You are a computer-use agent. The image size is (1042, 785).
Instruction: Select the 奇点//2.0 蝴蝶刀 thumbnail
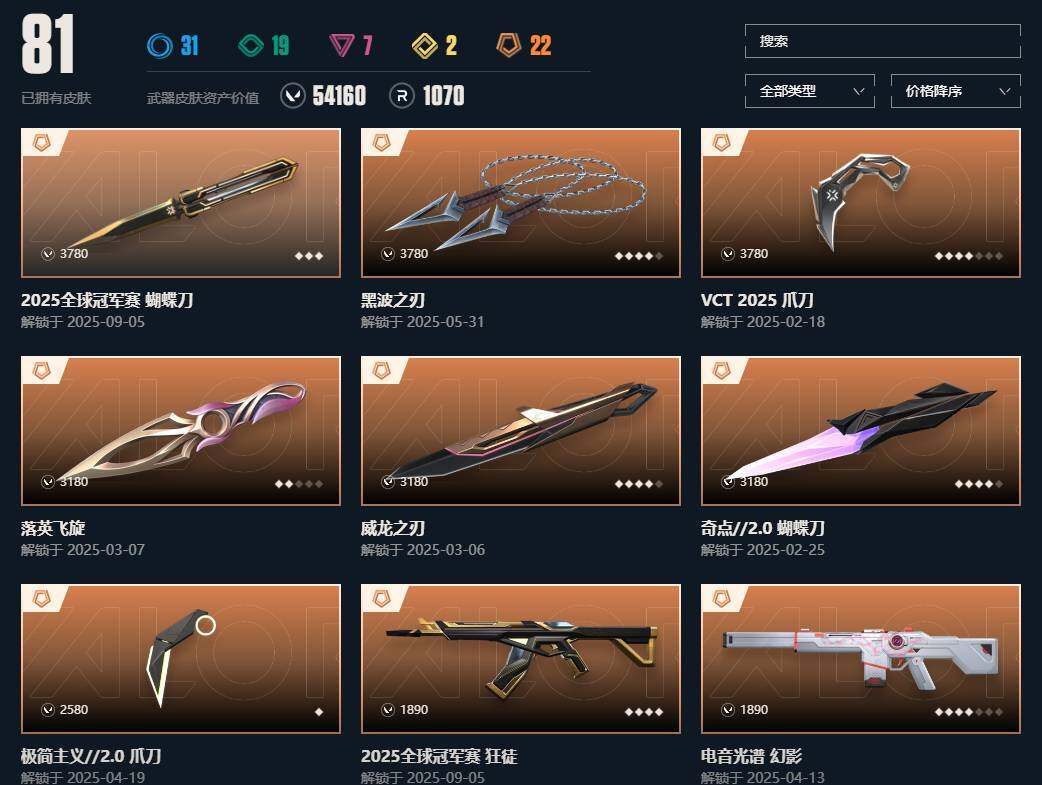coord(861,431)
